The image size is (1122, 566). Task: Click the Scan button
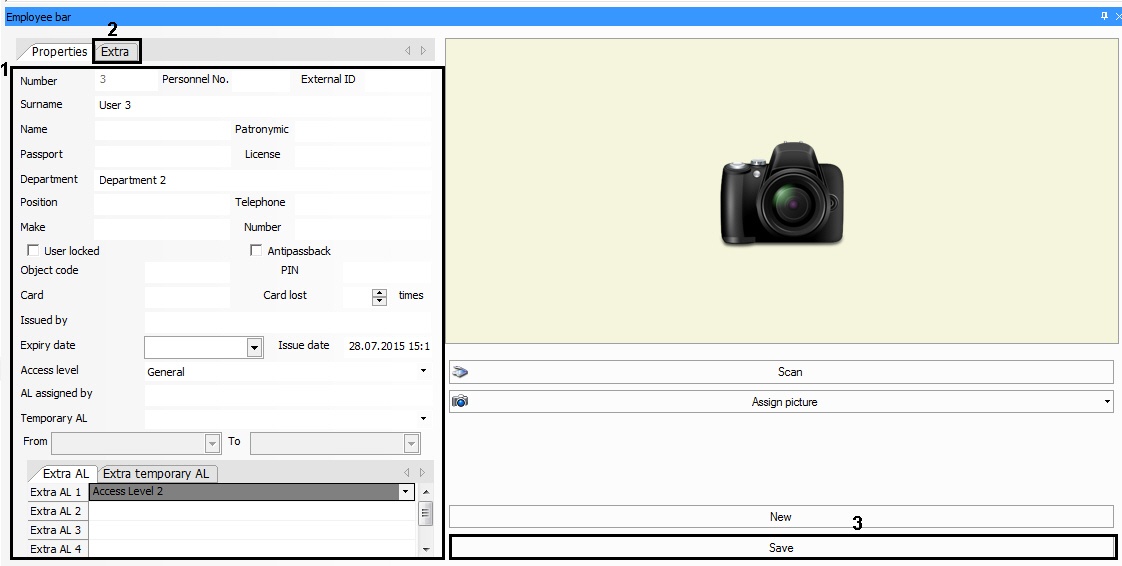(781, 372)
